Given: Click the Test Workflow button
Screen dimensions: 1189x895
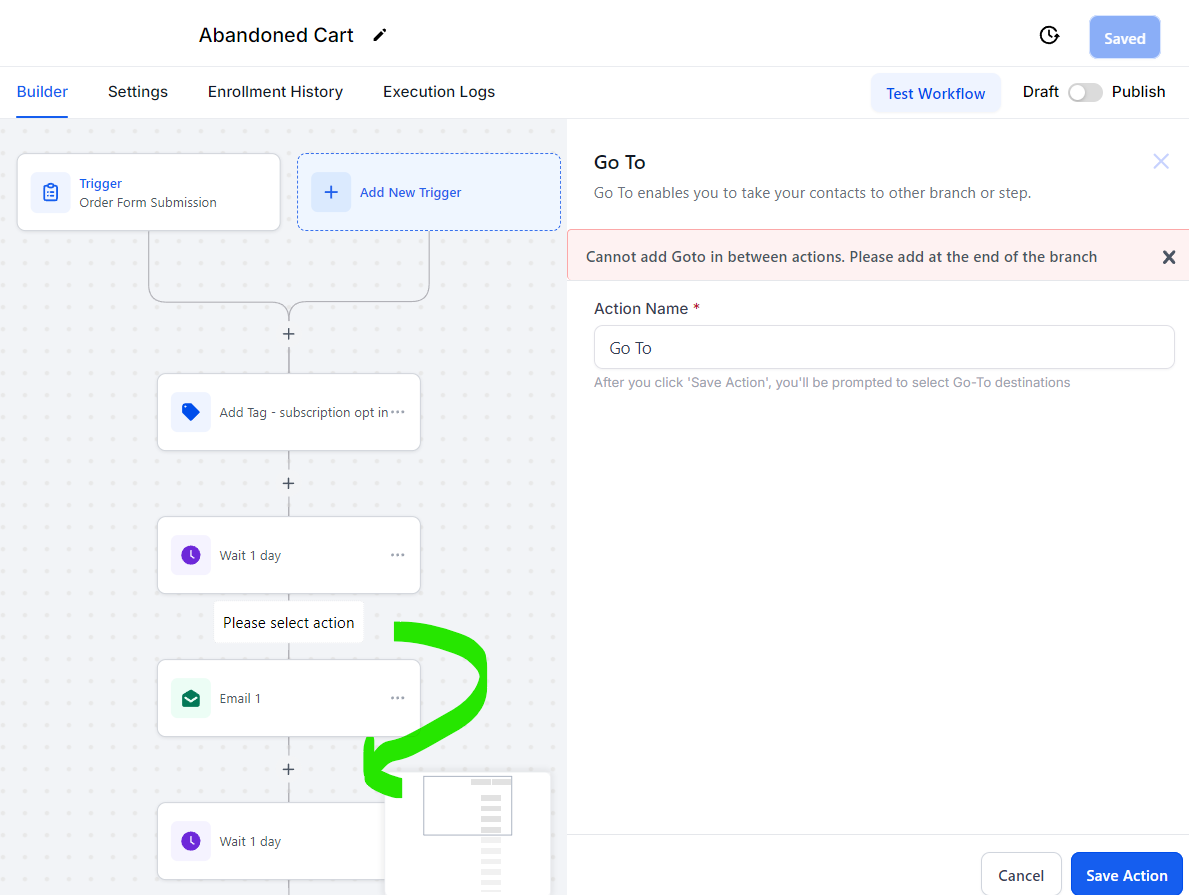Looking at the screenshot, I should 936,93.
